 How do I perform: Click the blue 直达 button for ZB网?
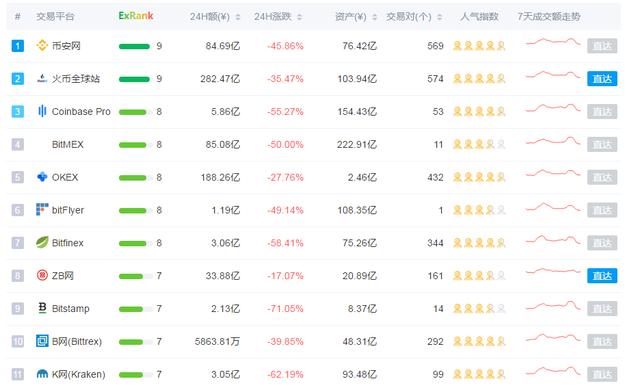coord(602,276)
